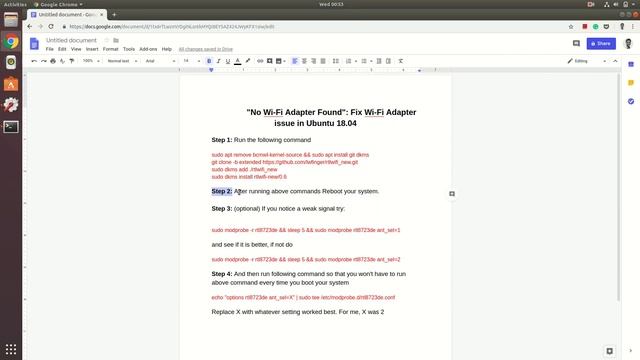Screen dimensions: 640x360
Task: Open the Editing mode dropdown
Action: click(x=587, y=61)
